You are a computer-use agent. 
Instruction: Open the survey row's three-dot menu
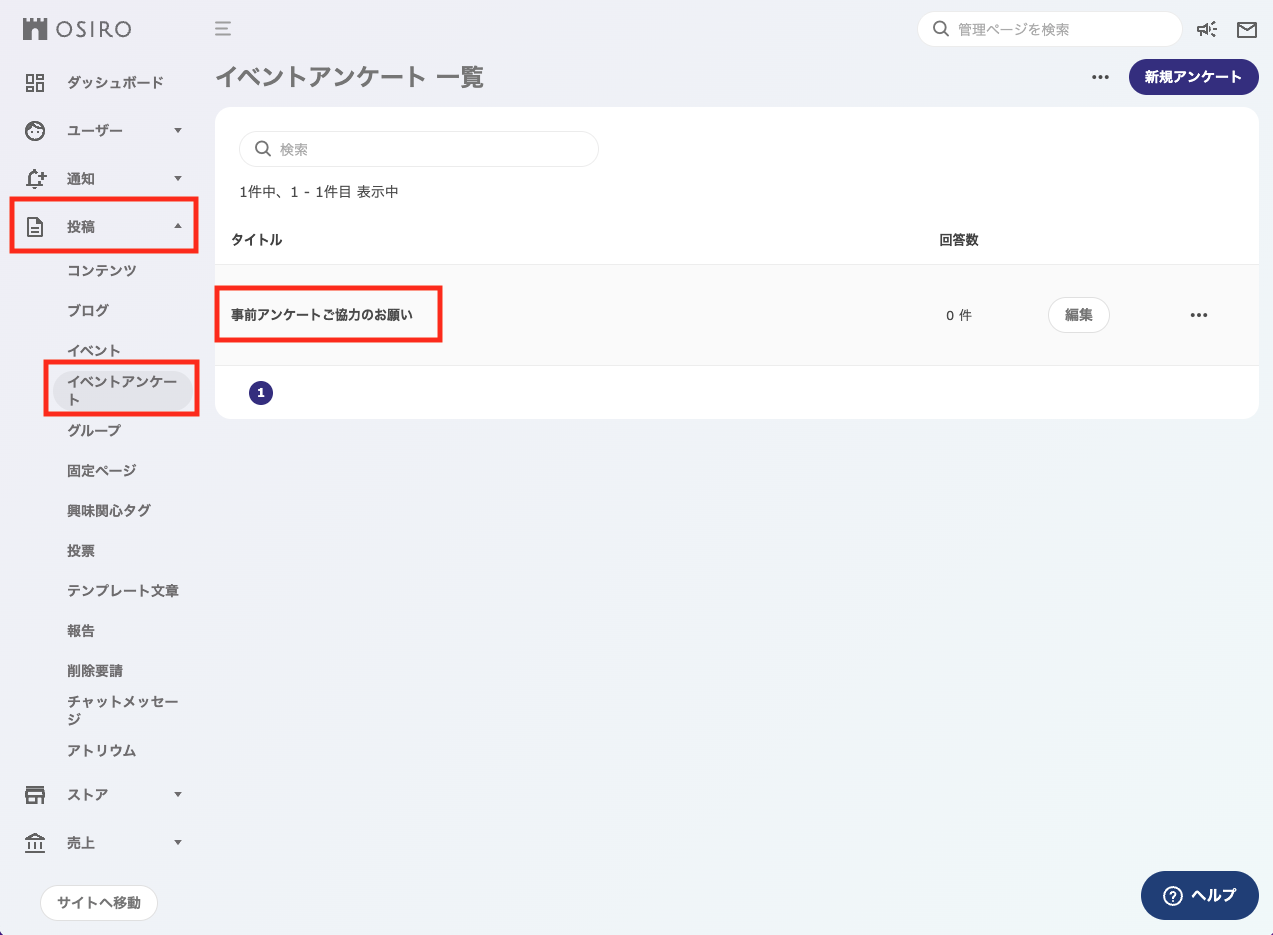click(x=1199, y=315)
